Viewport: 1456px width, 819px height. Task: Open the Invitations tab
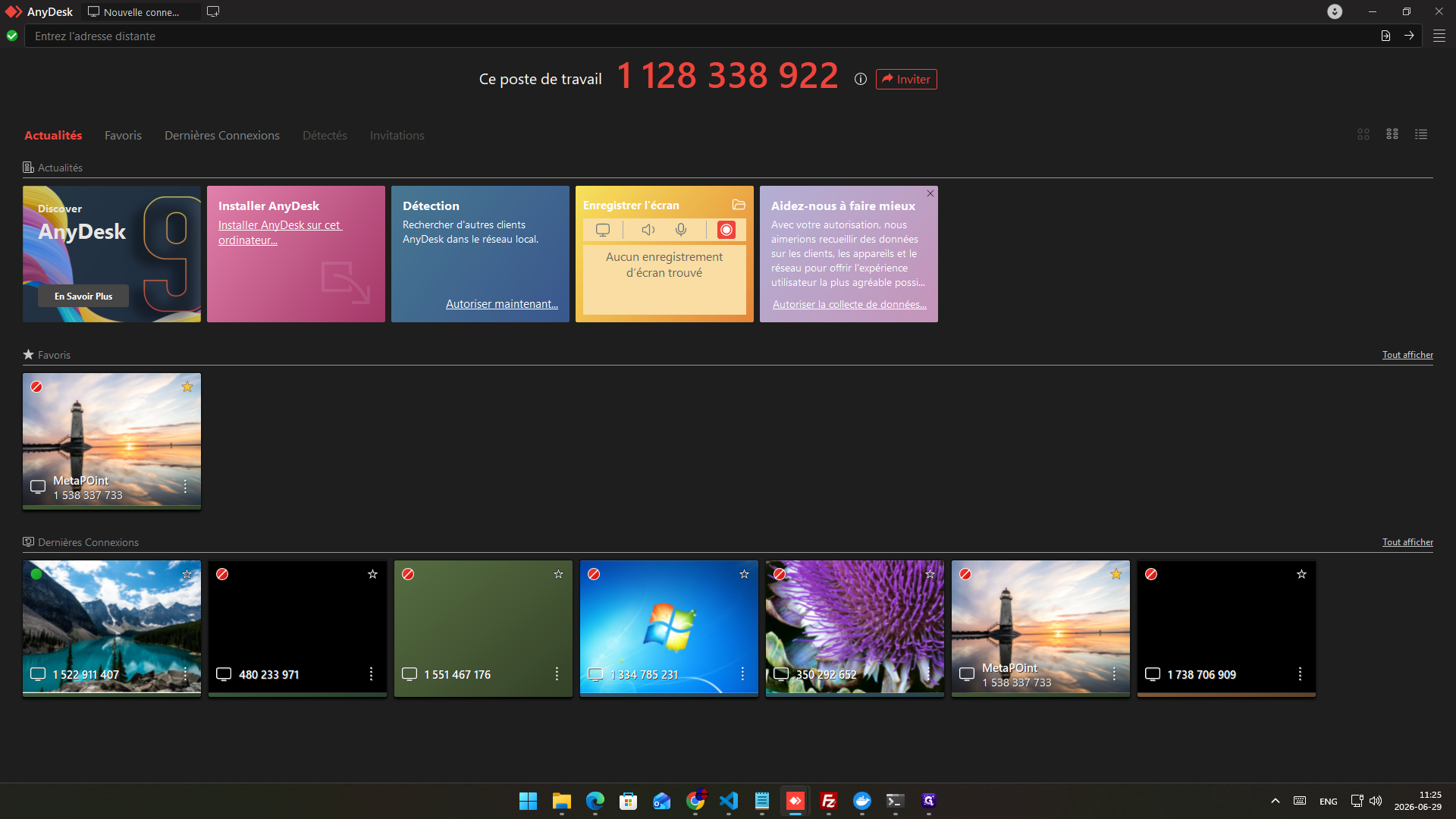pyautogui.click(x=397, y=135)
